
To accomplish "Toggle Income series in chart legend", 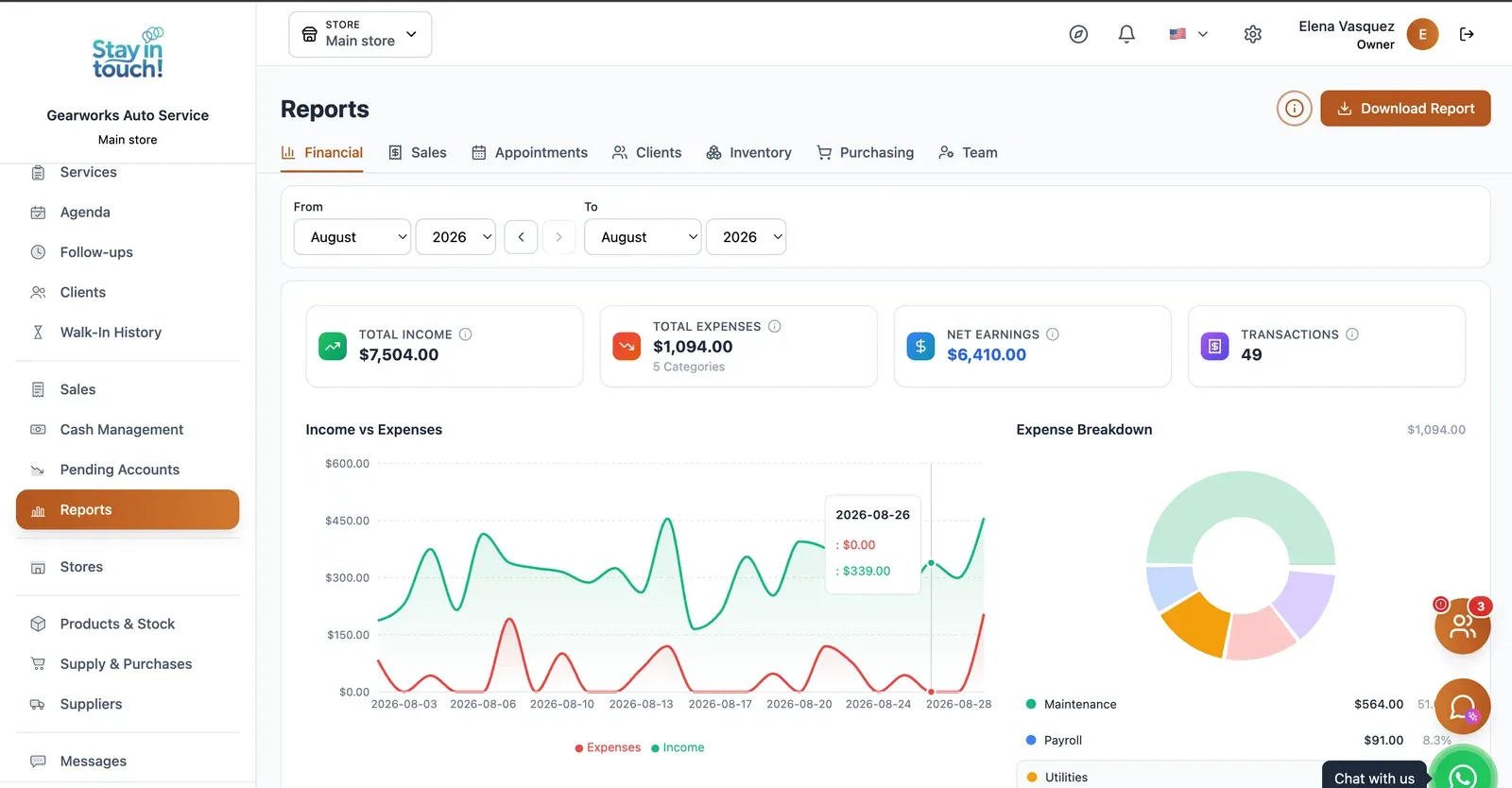I will point(678,747).
